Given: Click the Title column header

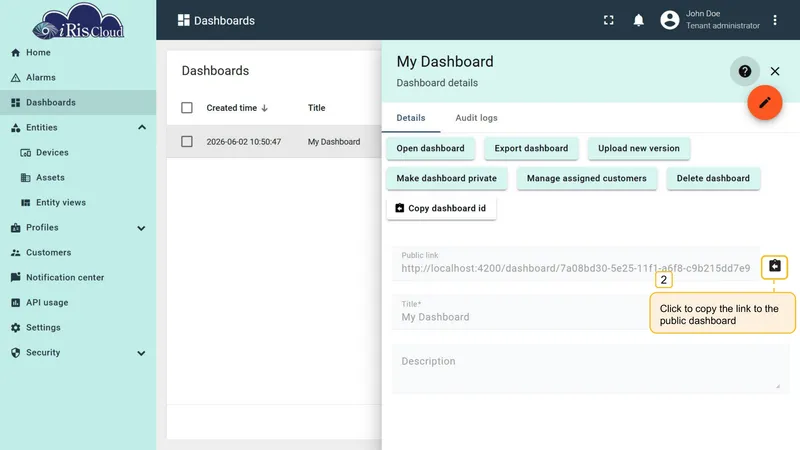Looking at the screenshot, I should 316,108.
